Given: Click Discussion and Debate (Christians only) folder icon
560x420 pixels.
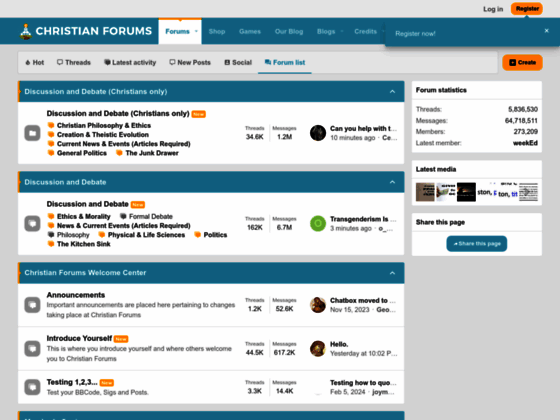Looking at the screenshot, I should (32, 133).
